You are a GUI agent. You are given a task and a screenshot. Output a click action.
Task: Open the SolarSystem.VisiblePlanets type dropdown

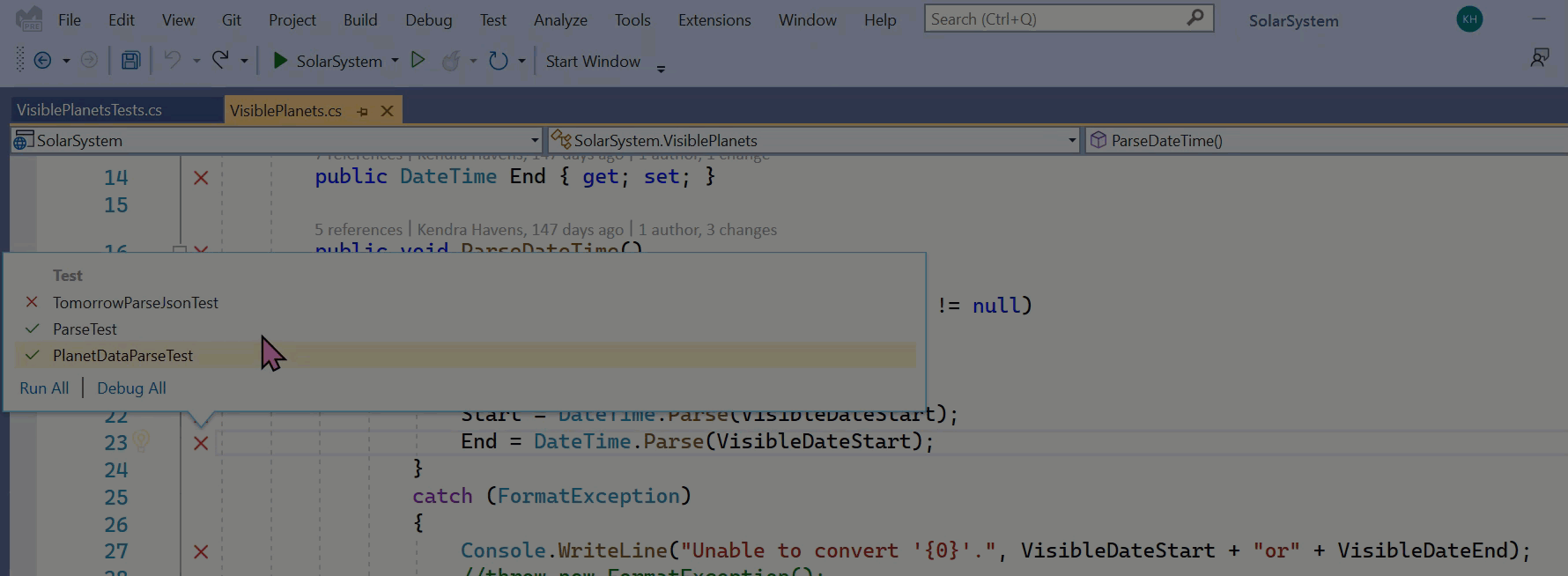[x=1071, y=141]
